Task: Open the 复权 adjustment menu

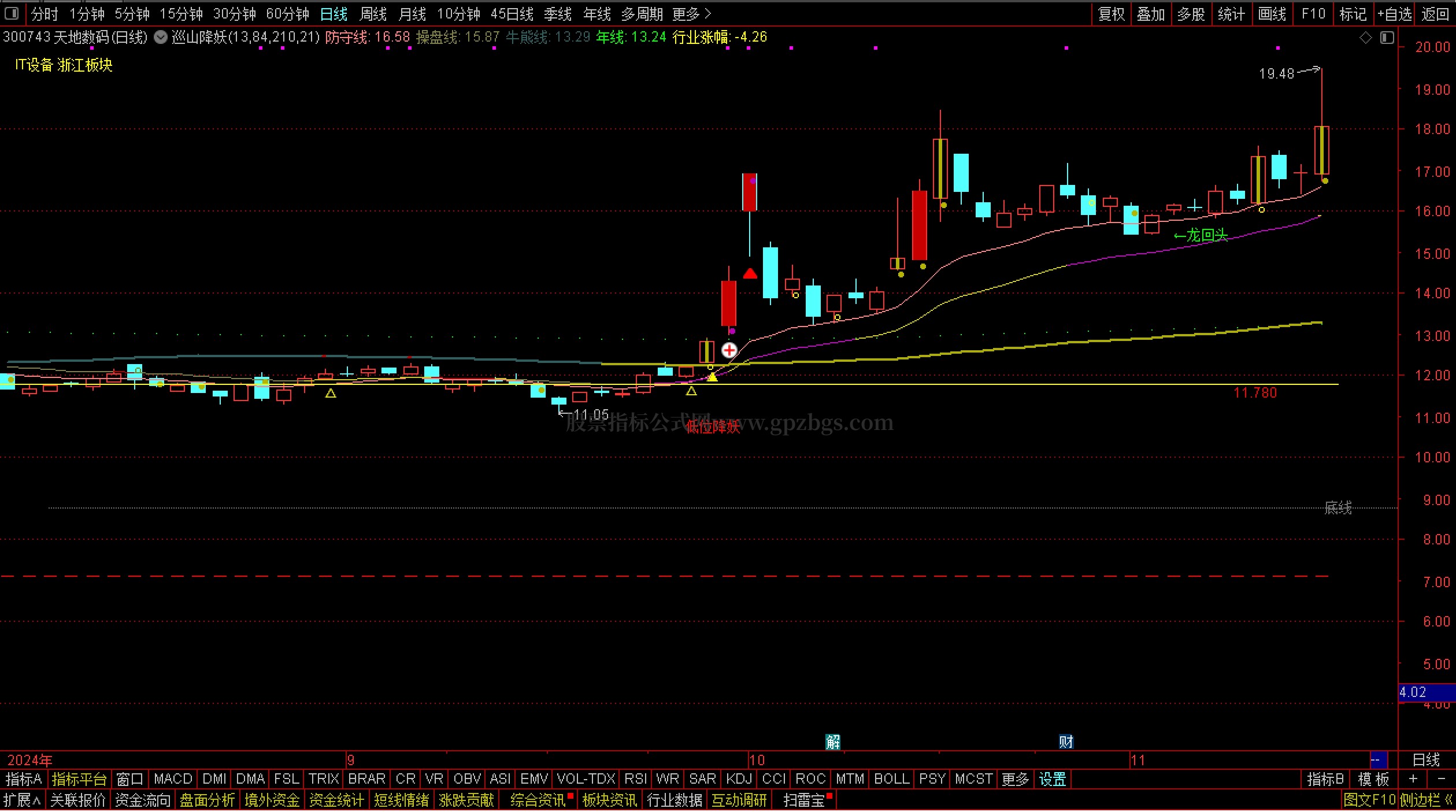Action: coord(1111,14)
